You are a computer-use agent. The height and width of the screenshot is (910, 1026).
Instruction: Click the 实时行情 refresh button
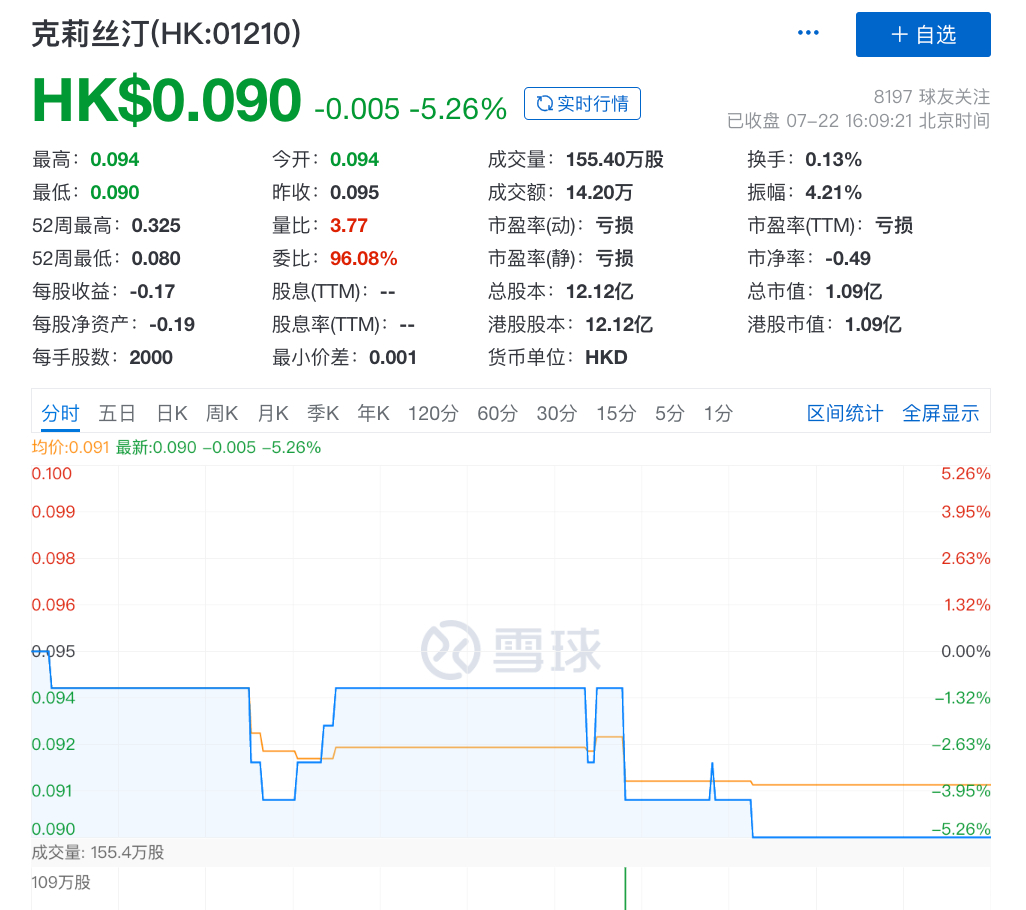pos(582,104)
